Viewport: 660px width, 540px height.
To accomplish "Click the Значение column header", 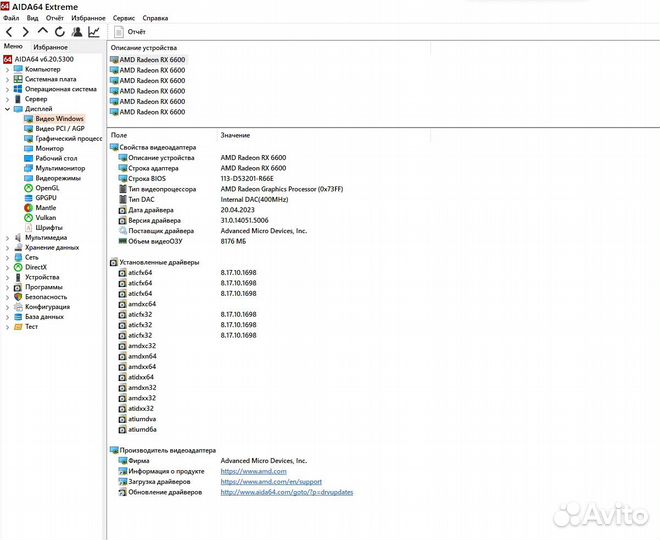I will (235, 134).
